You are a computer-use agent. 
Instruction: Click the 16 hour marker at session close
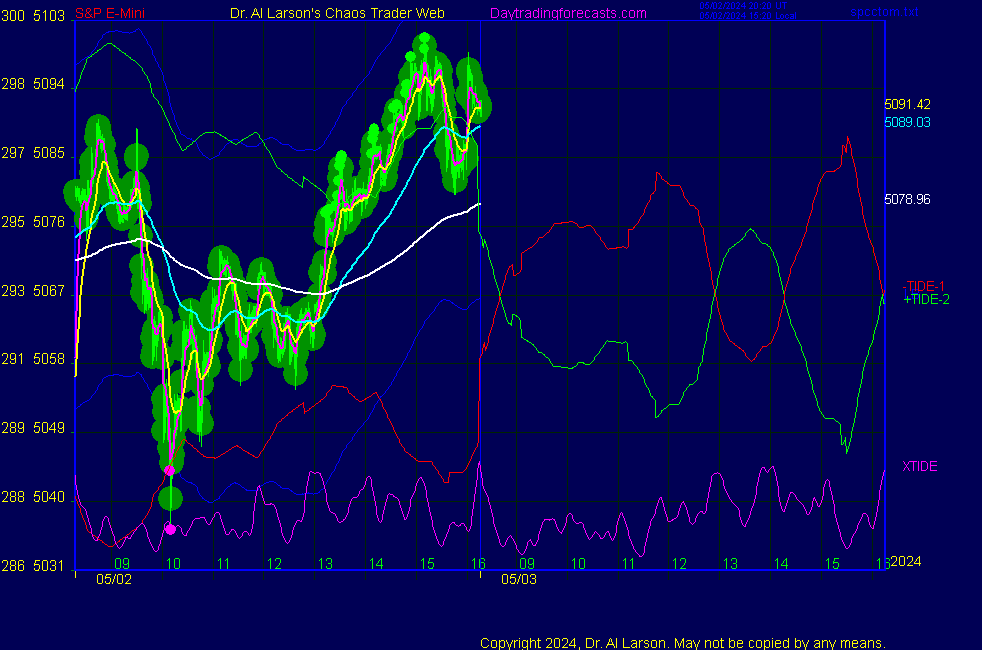(479, 564)
